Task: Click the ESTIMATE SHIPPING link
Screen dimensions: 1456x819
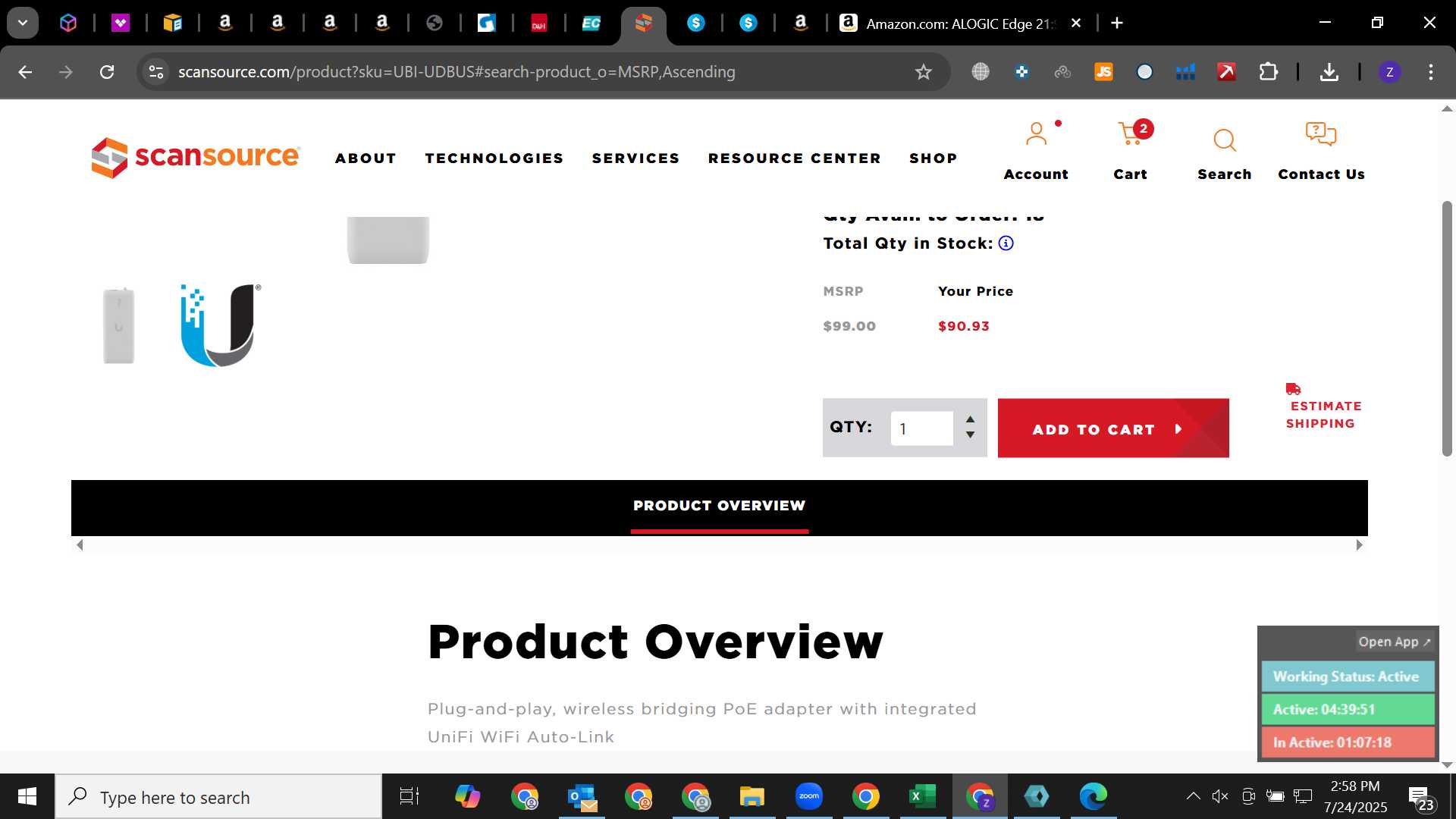Action: (x=1324, y=415)
